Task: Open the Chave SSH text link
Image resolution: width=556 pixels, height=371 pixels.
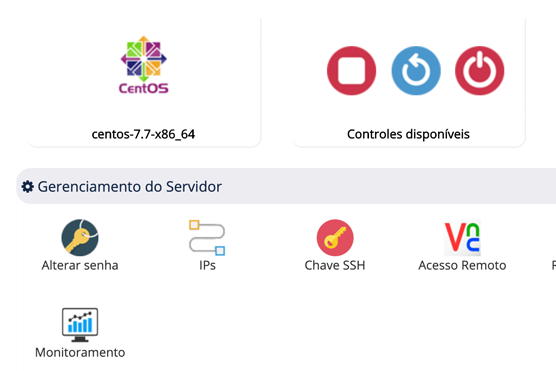Action: coord(335,265)
